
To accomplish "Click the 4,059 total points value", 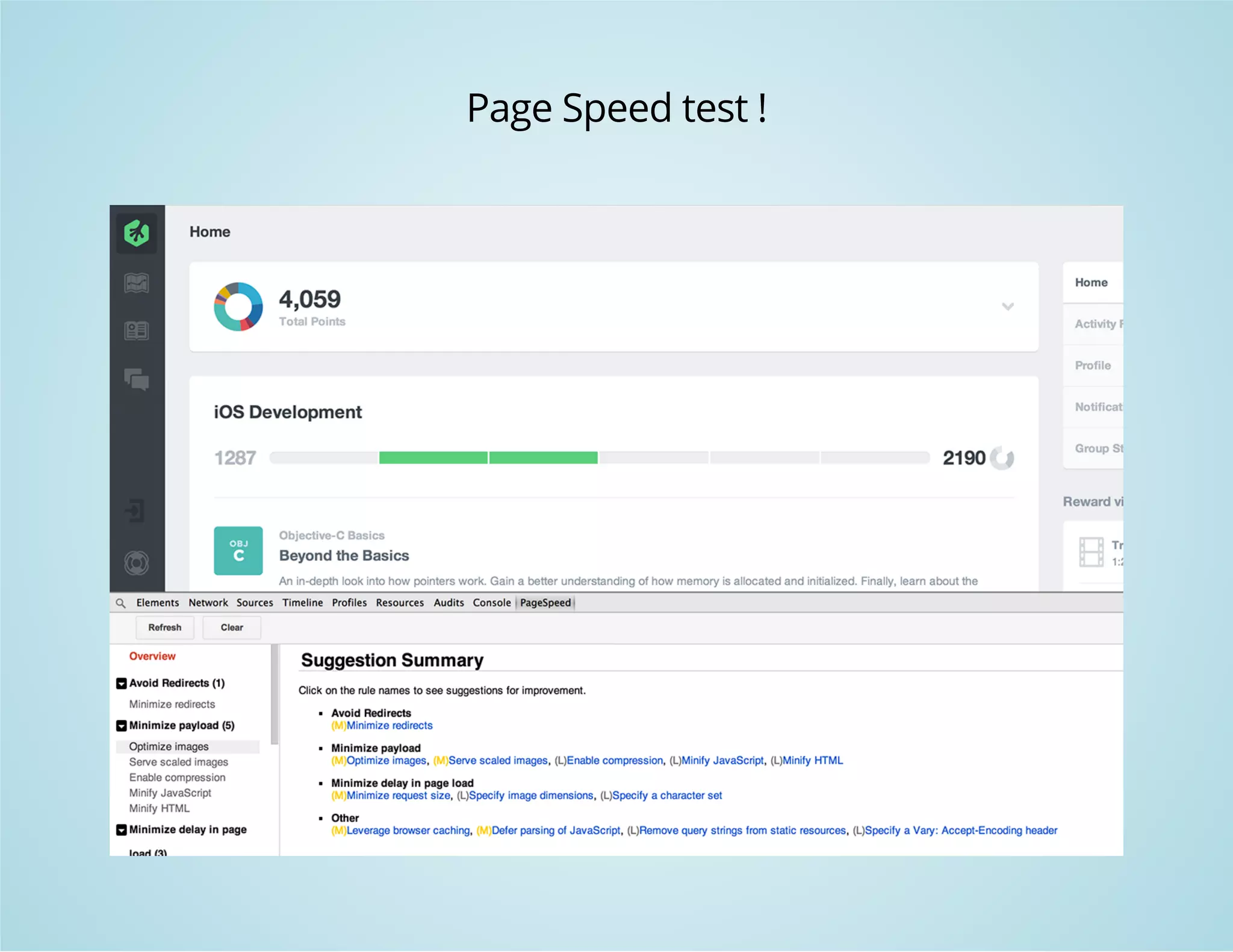I will (x=309, y=299).
